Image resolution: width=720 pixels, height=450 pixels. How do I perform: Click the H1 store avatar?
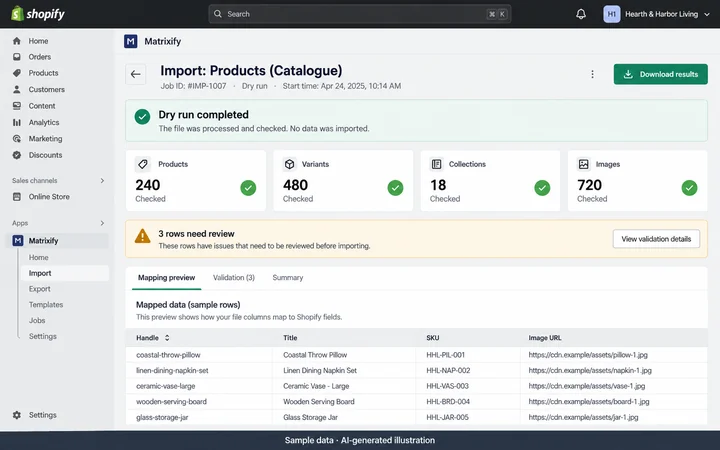612,14
